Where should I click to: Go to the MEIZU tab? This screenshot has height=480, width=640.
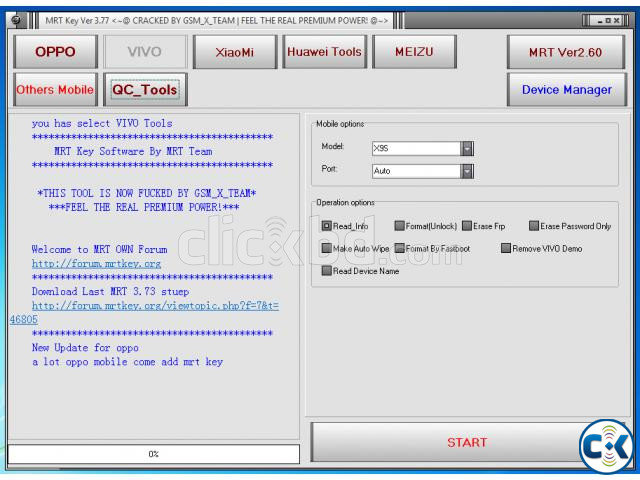(414, 52)
